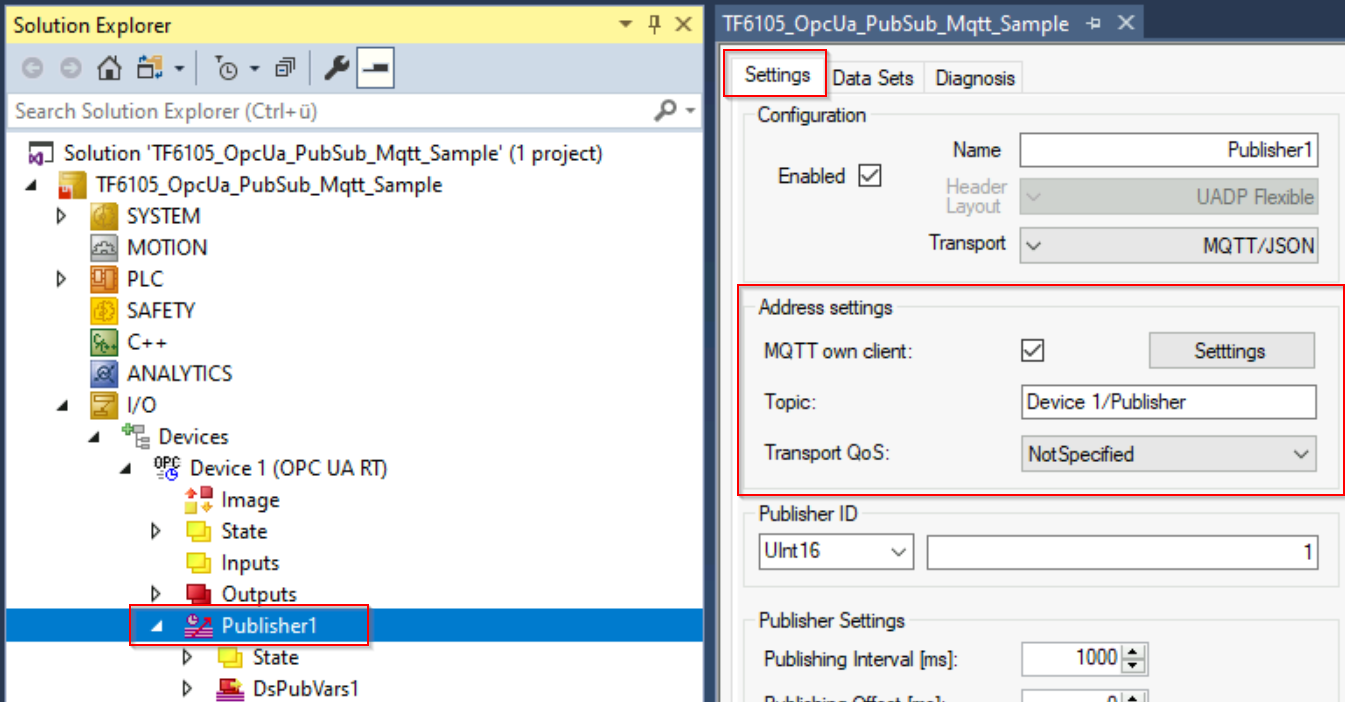Click the Outputs folder icon
This screenshot has height=702, width=1345.
199,594
